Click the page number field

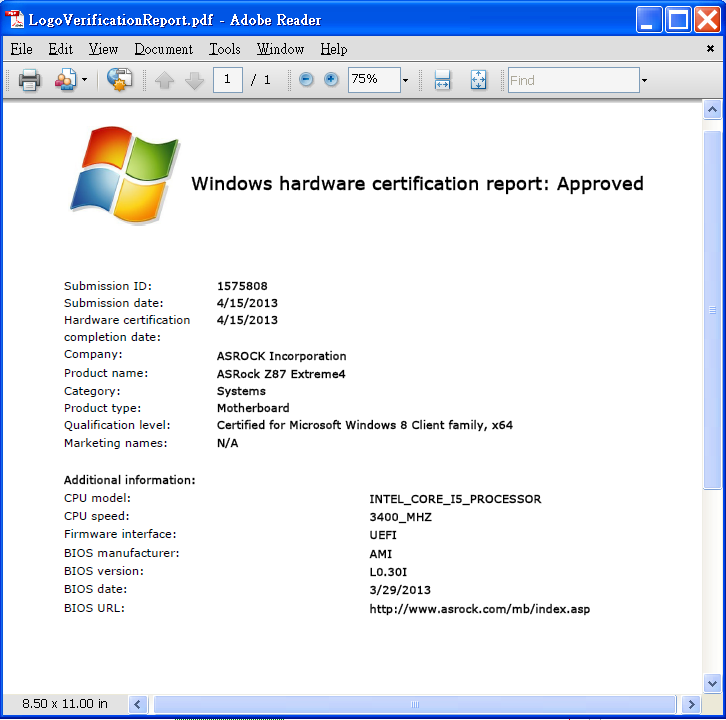(x=227, y=80)
